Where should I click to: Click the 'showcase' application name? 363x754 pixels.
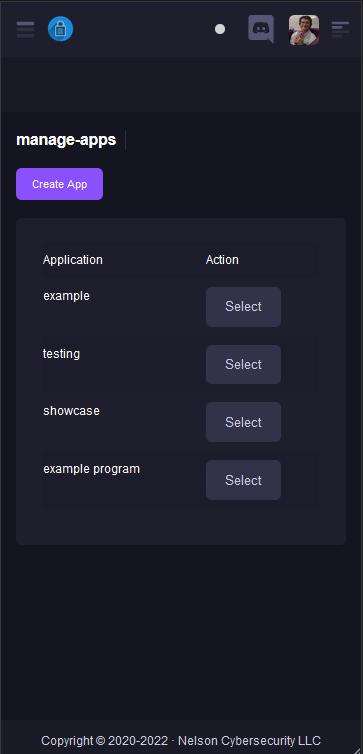pos(72,411)
